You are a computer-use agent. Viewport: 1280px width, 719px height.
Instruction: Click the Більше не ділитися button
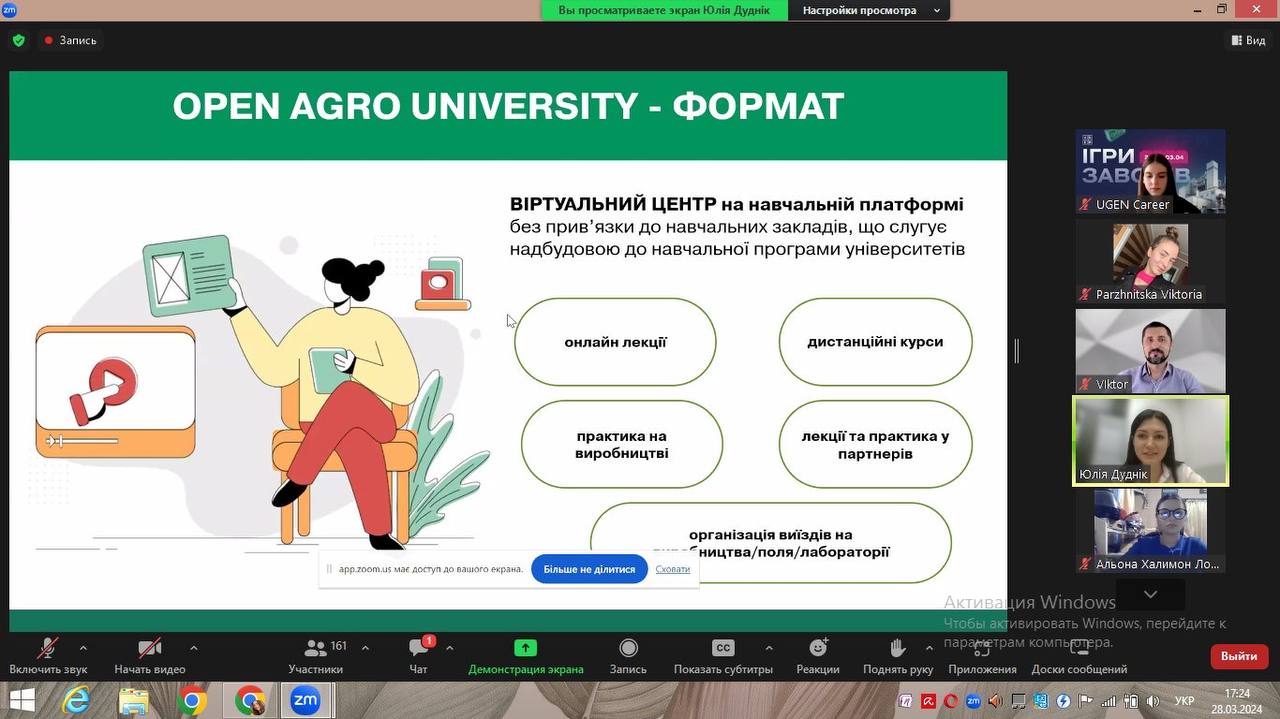589,569
